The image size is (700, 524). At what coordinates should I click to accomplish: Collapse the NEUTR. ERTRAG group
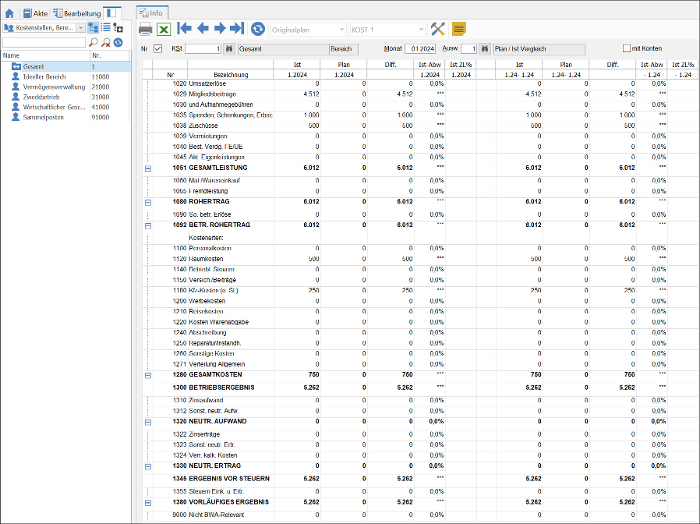(x=148, y=467)
